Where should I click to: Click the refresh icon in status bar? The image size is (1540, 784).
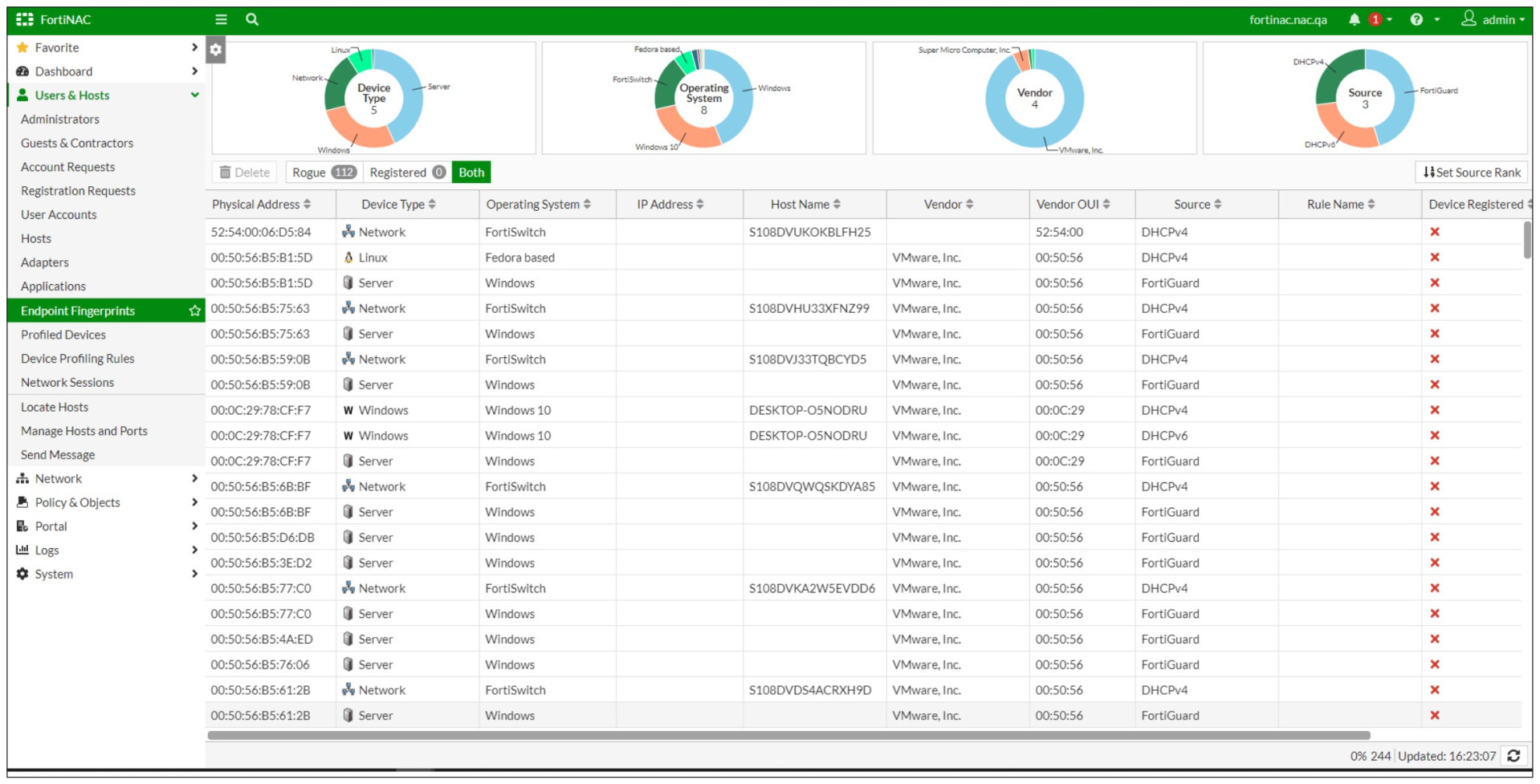pyautogui.click(x=1514, y=756)
